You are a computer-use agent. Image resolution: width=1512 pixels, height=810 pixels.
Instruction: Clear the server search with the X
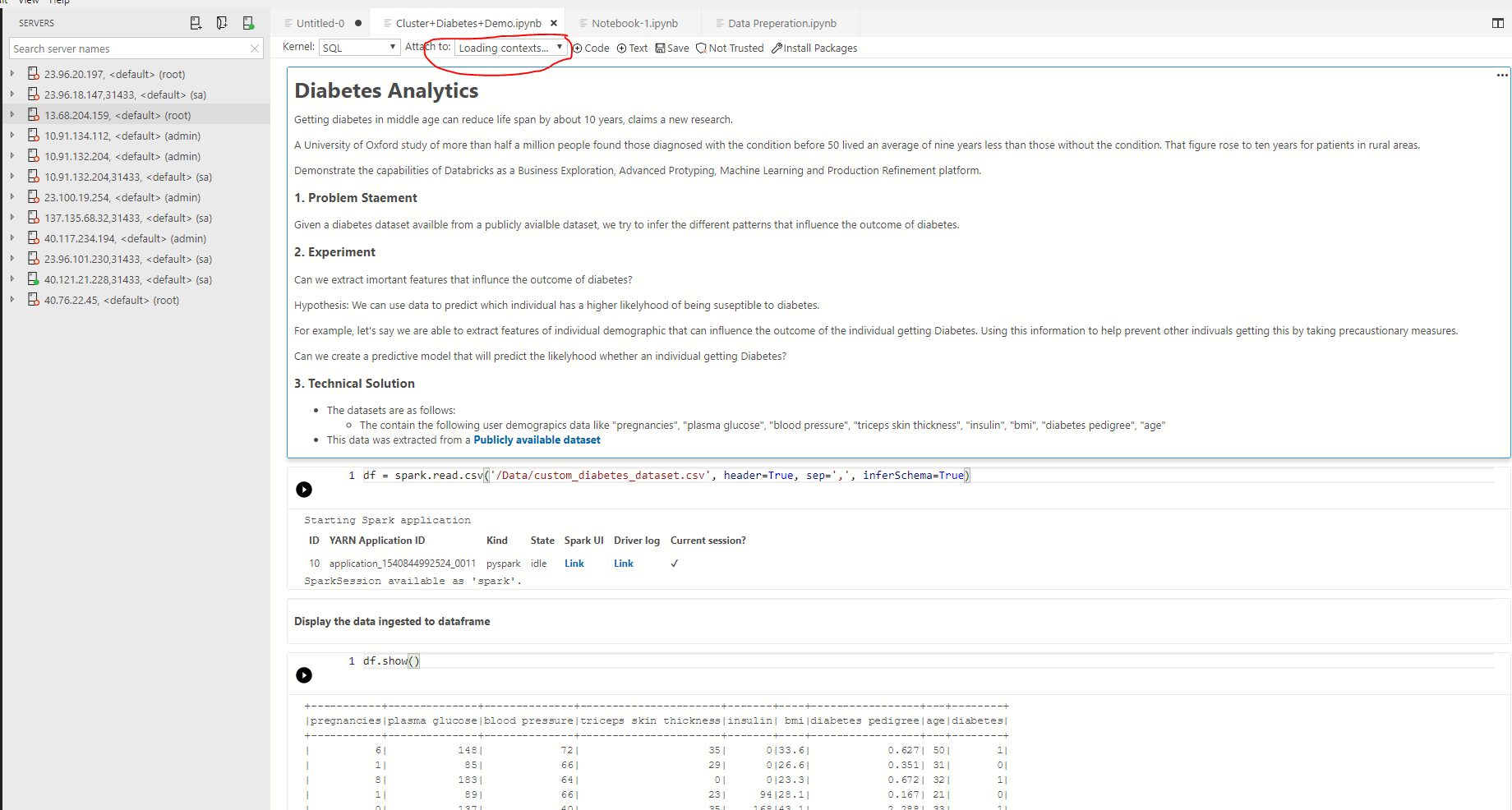(x=255, y=48)
